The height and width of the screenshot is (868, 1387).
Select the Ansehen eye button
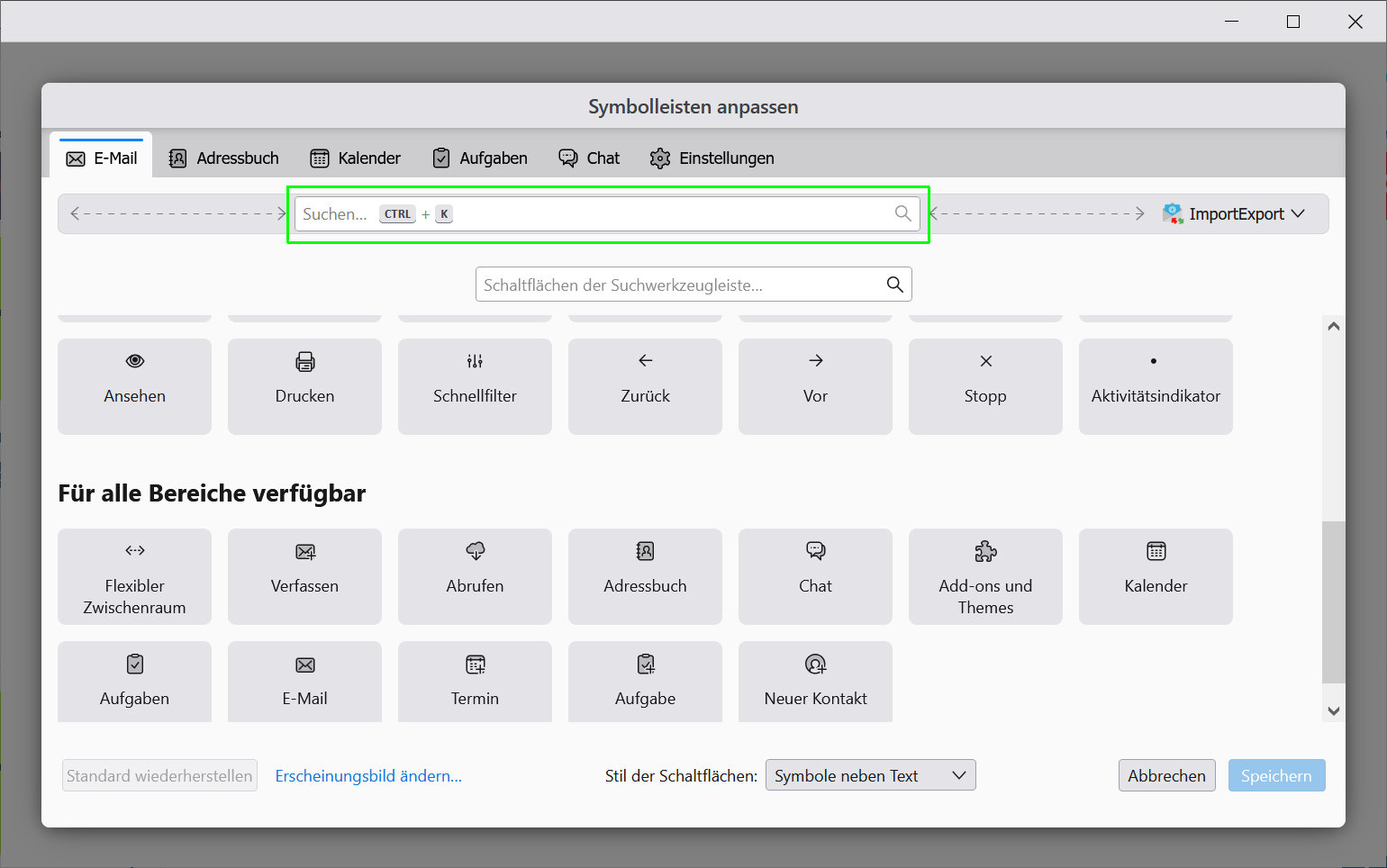134,386
